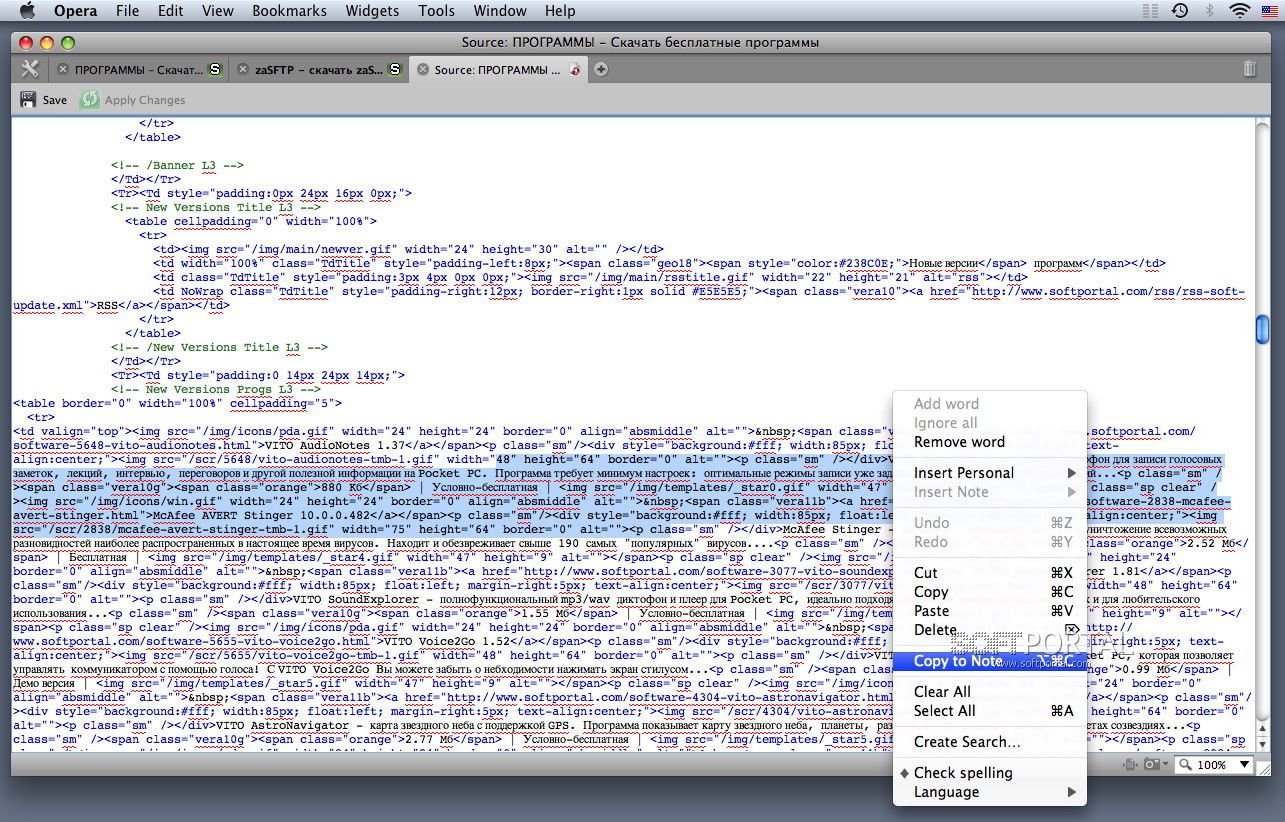Toggle the Opera panels wrench icon

(x=30, y=69)
